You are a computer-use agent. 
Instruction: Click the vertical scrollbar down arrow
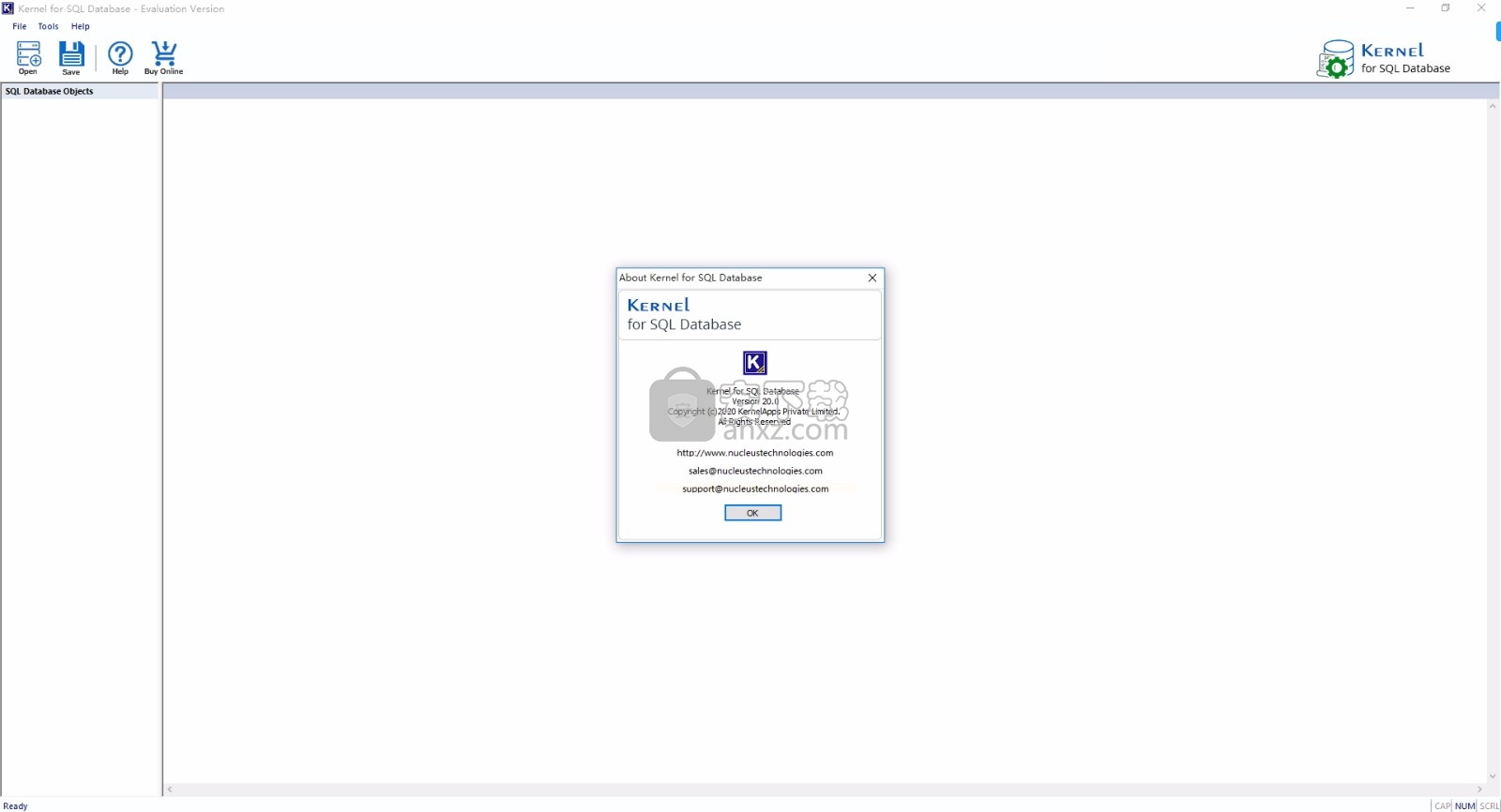1492,776
